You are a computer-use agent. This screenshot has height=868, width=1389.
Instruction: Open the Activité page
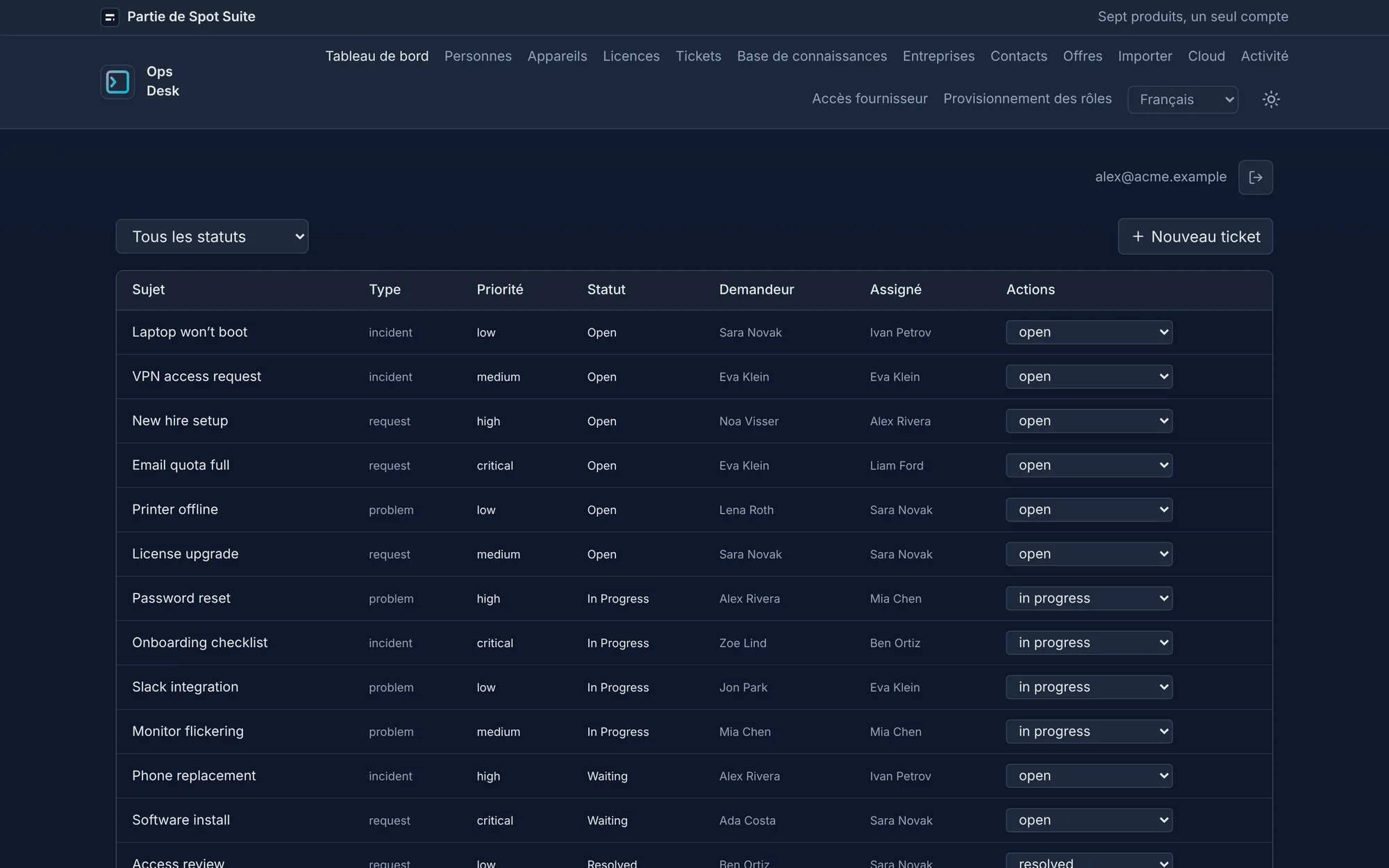[1264, 56]
